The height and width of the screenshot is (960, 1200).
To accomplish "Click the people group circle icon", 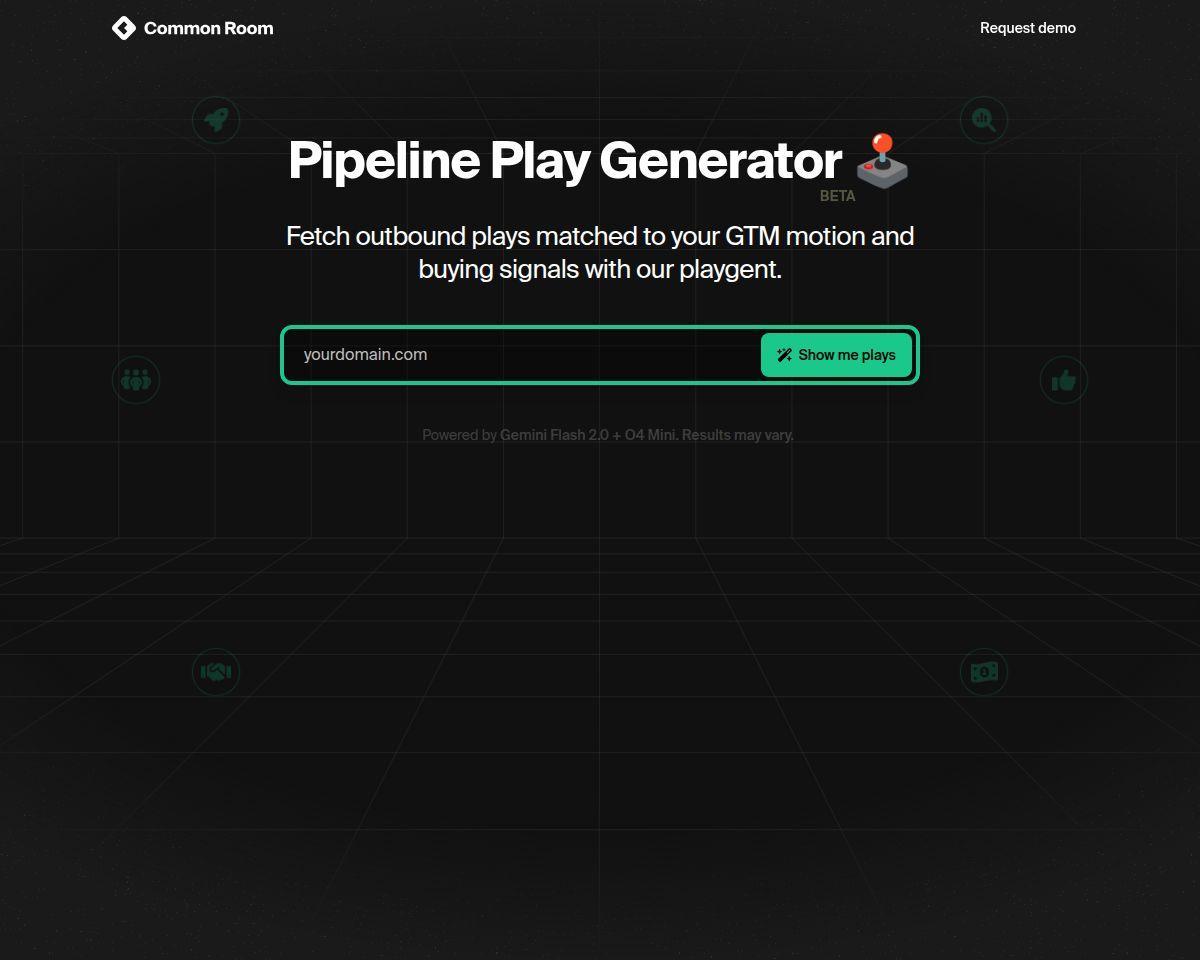I will (136, 380).
